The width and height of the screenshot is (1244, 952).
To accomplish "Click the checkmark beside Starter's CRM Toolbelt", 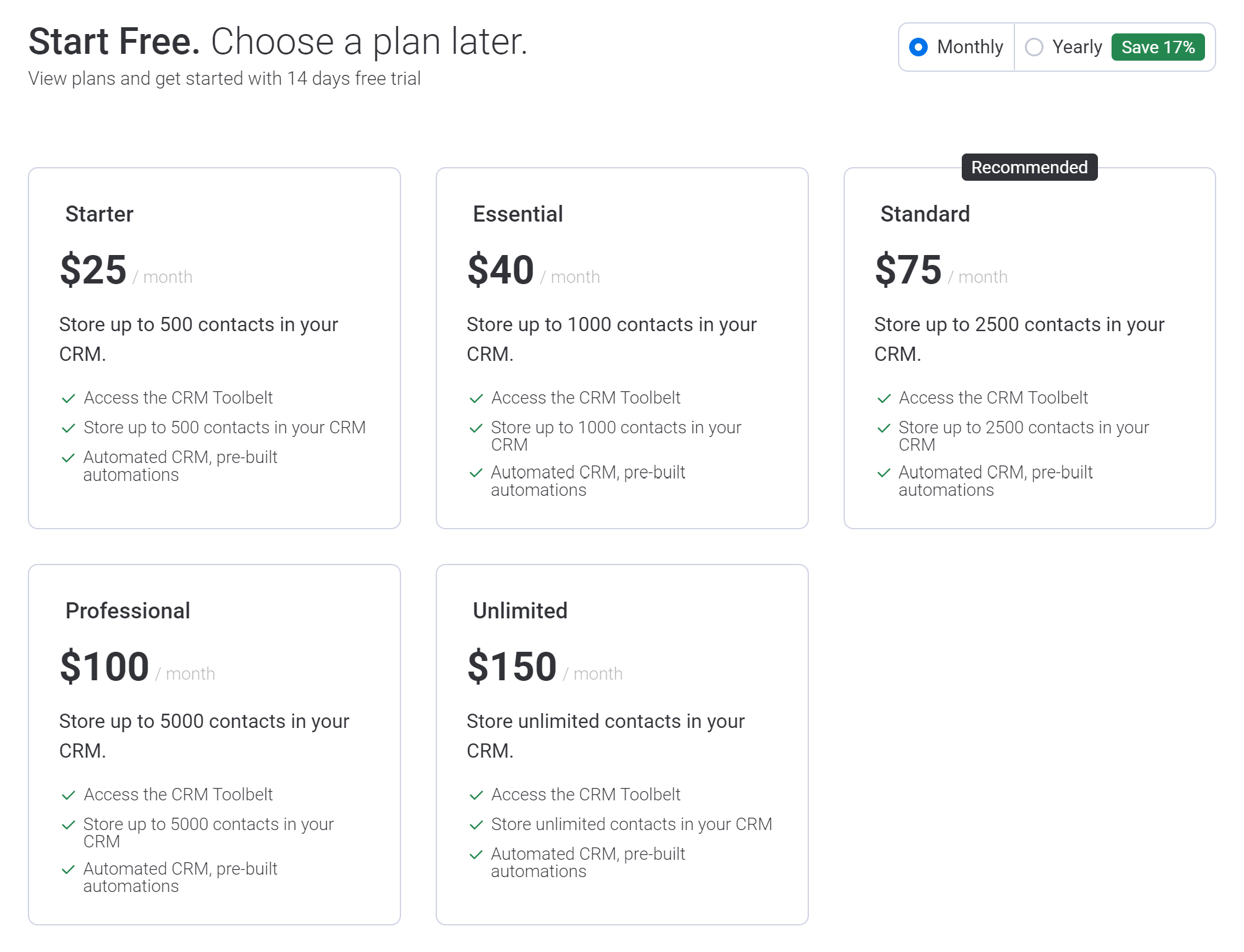I will [x=69, y=398].
